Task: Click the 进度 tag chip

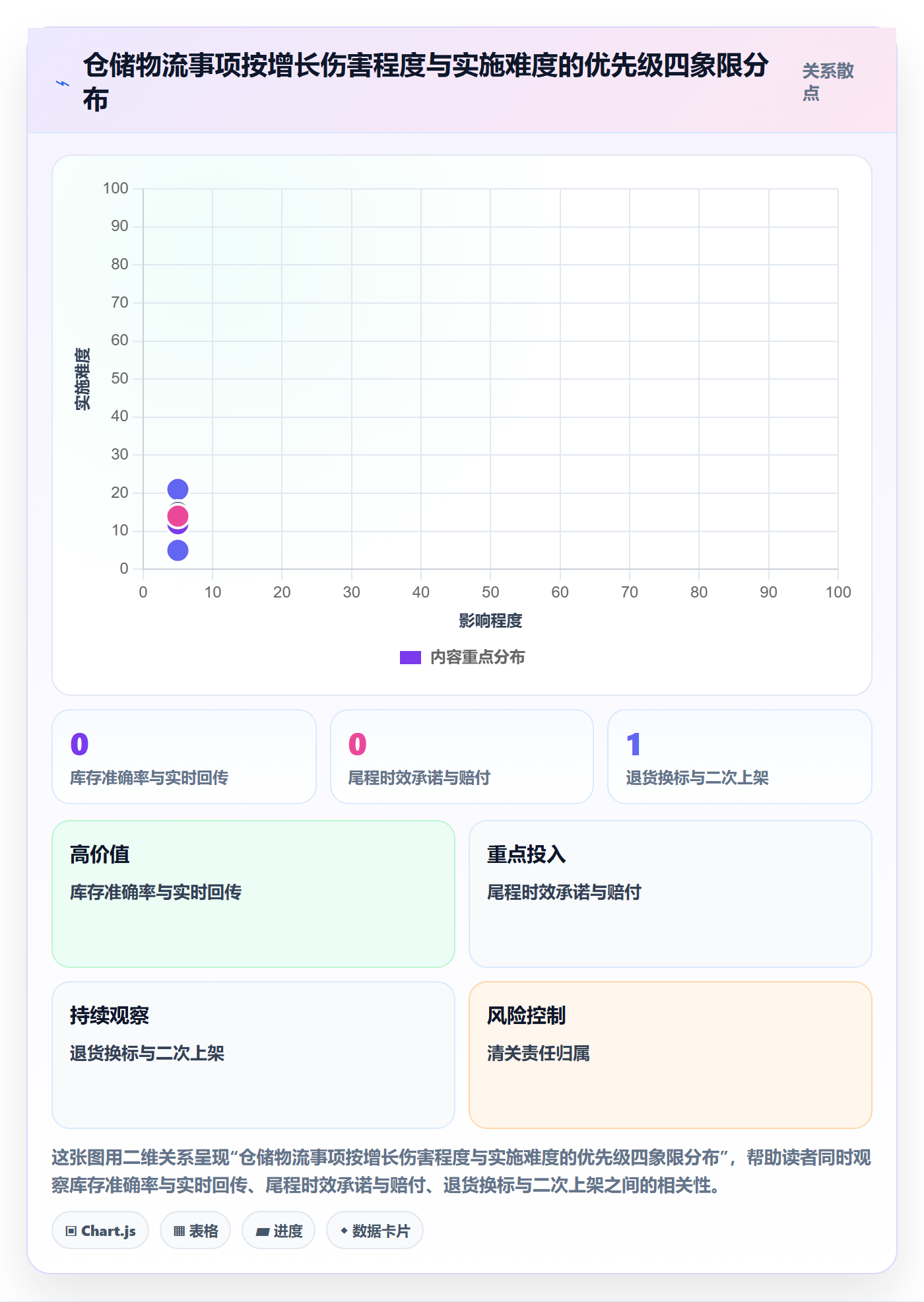Action: pyautogui.click(x=279, y=1231)
